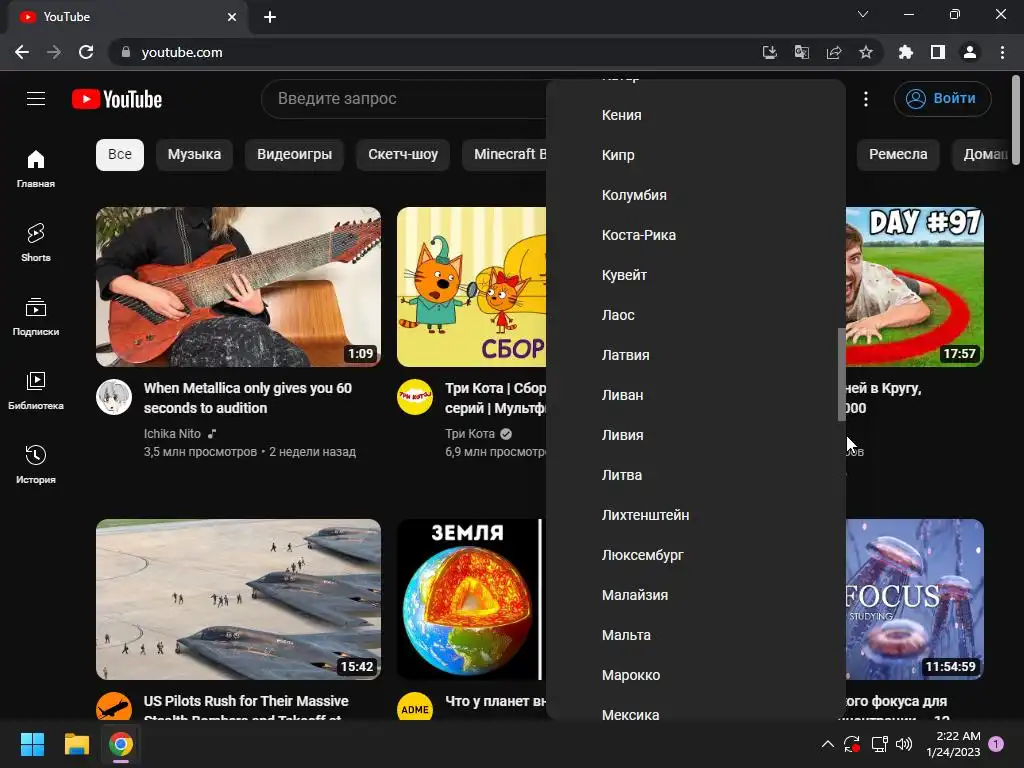
Task: Reload the page
Action: tap(86, 52)
